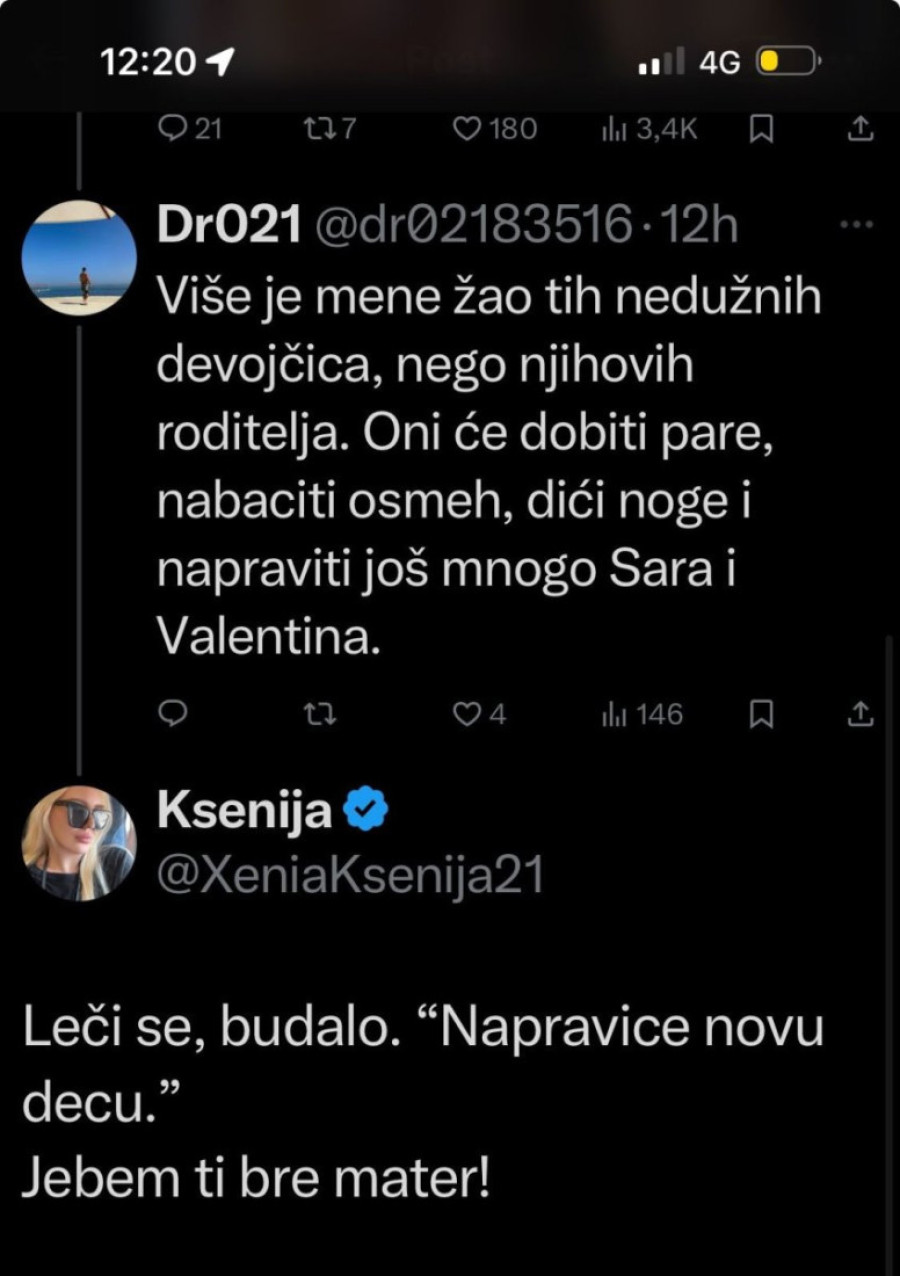900x1276 pixels.
Task: Share the top tweet
Action: click(858, 128)
